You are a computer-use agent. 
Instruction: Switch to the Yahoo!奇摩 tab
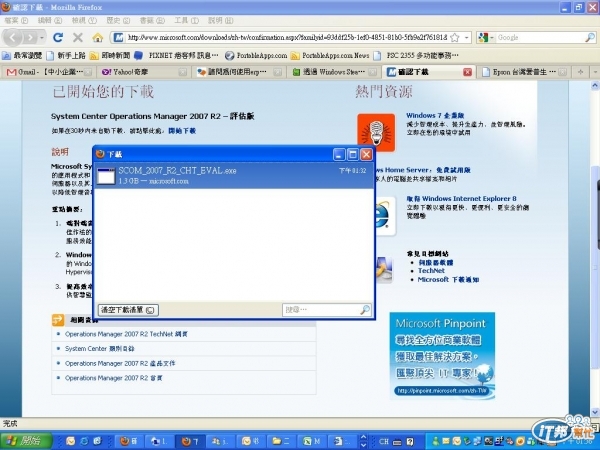[x=144, y=72]
